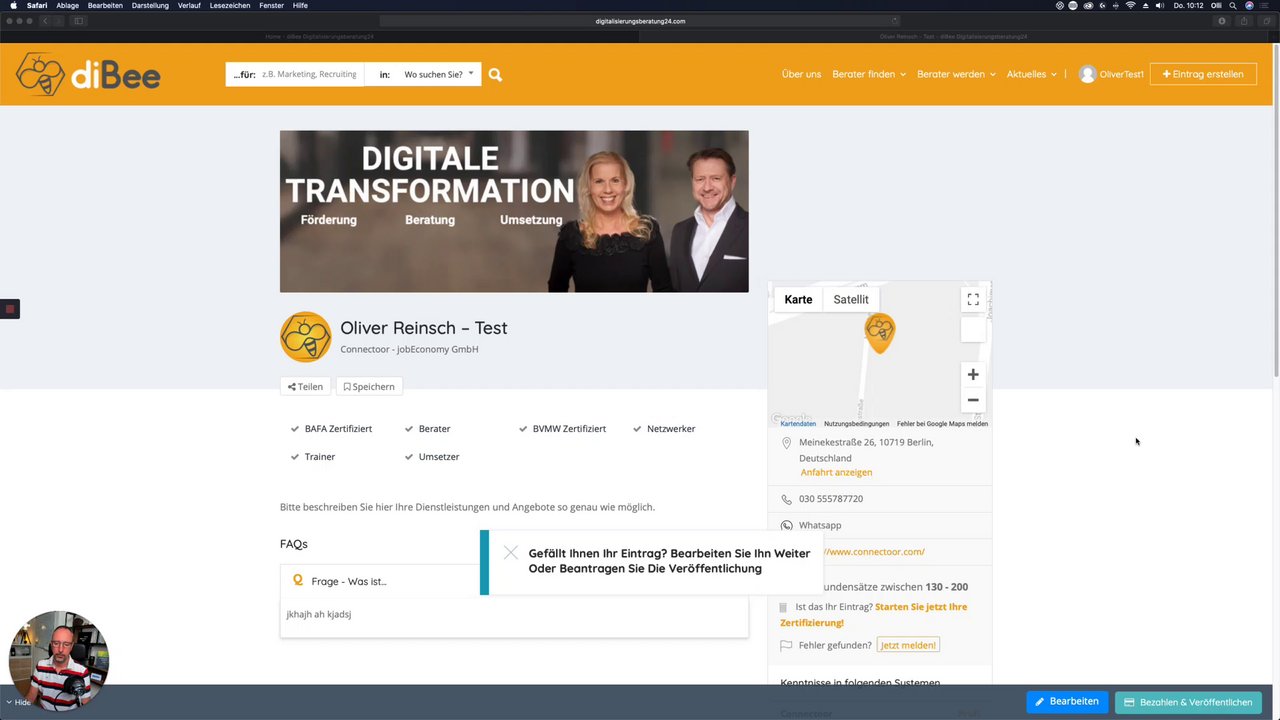Click the 'Anfahrt anzeigen' link
This screenshot has width=1280, height=720.
pos(836,472)
